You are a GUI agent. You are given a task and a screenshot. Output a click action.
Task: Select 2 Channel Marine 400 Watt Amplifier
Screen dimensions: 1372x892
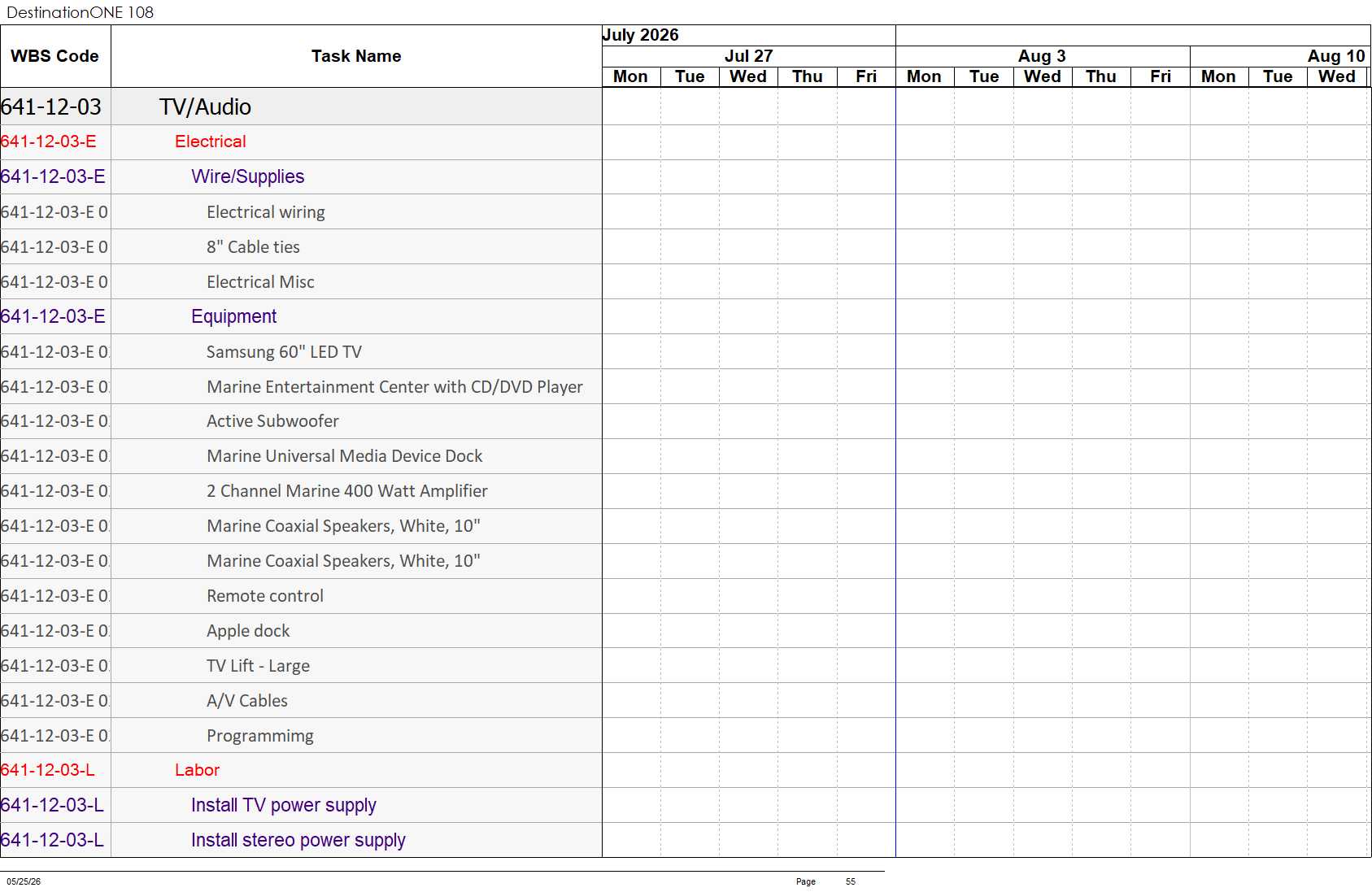347,491
